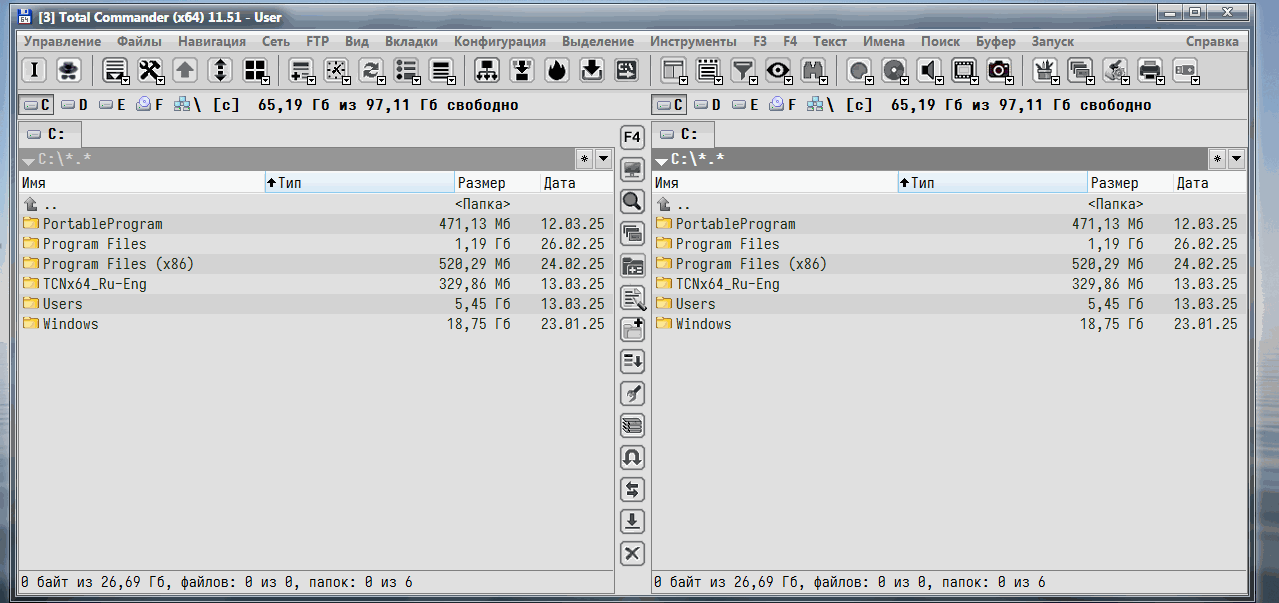
Task: Switch left panel to optical drive F
Action: 150,105
